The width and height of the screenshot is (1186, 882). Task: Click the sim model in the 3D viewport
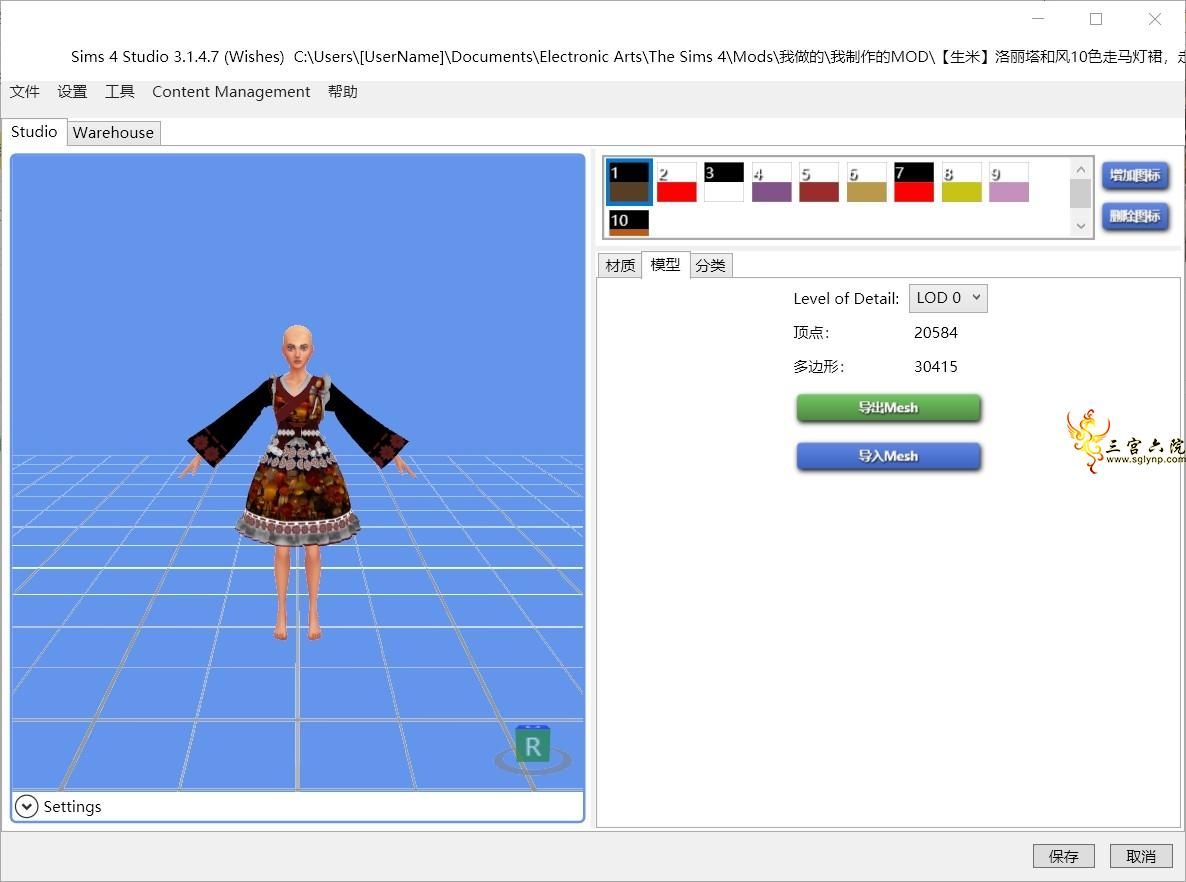tap(298, 482)
